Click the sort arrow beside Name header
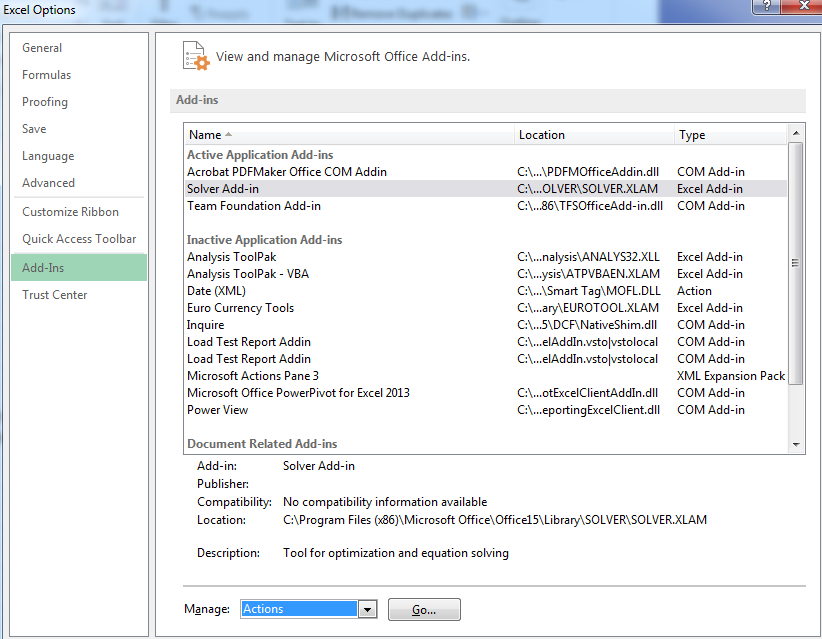The height and width of the screenshot is (639, 822). [x=228, y=135]
